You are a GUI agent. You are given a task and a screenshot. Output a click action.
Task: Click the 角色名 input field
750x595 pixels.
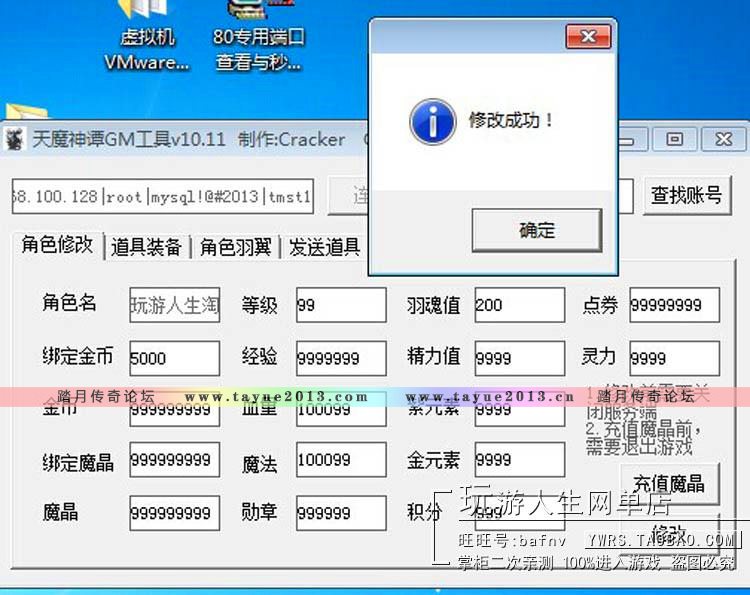(175, 305)
